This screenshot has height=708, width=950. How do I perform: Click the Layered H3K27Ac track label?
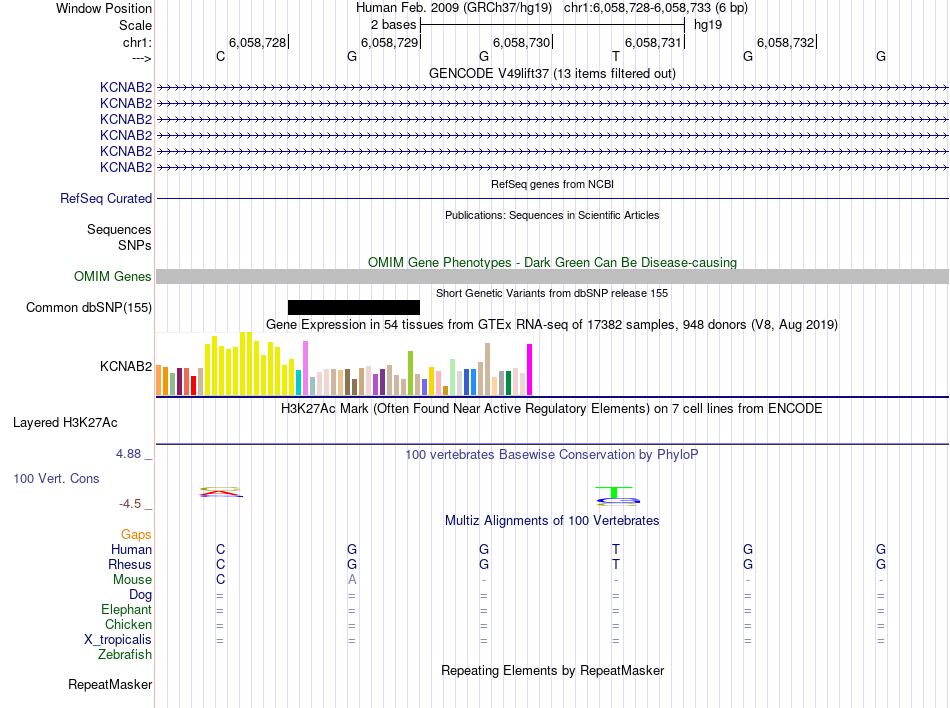pos(65,423)
